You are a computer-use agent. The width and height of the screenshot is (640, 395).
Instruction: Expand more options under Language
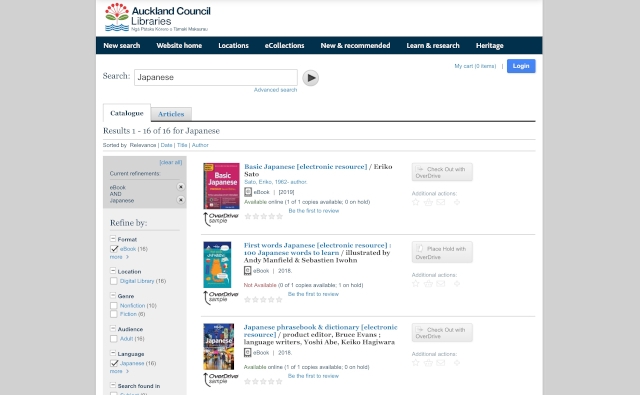click(x=119, y=372)
